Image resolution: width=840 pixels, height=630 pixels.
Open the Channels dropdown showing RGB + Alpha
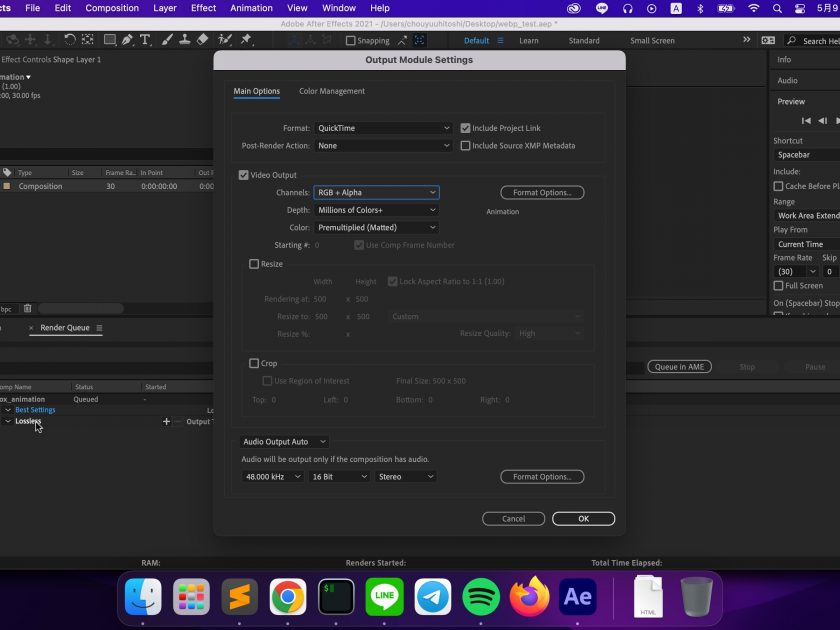tap(376, 192)
